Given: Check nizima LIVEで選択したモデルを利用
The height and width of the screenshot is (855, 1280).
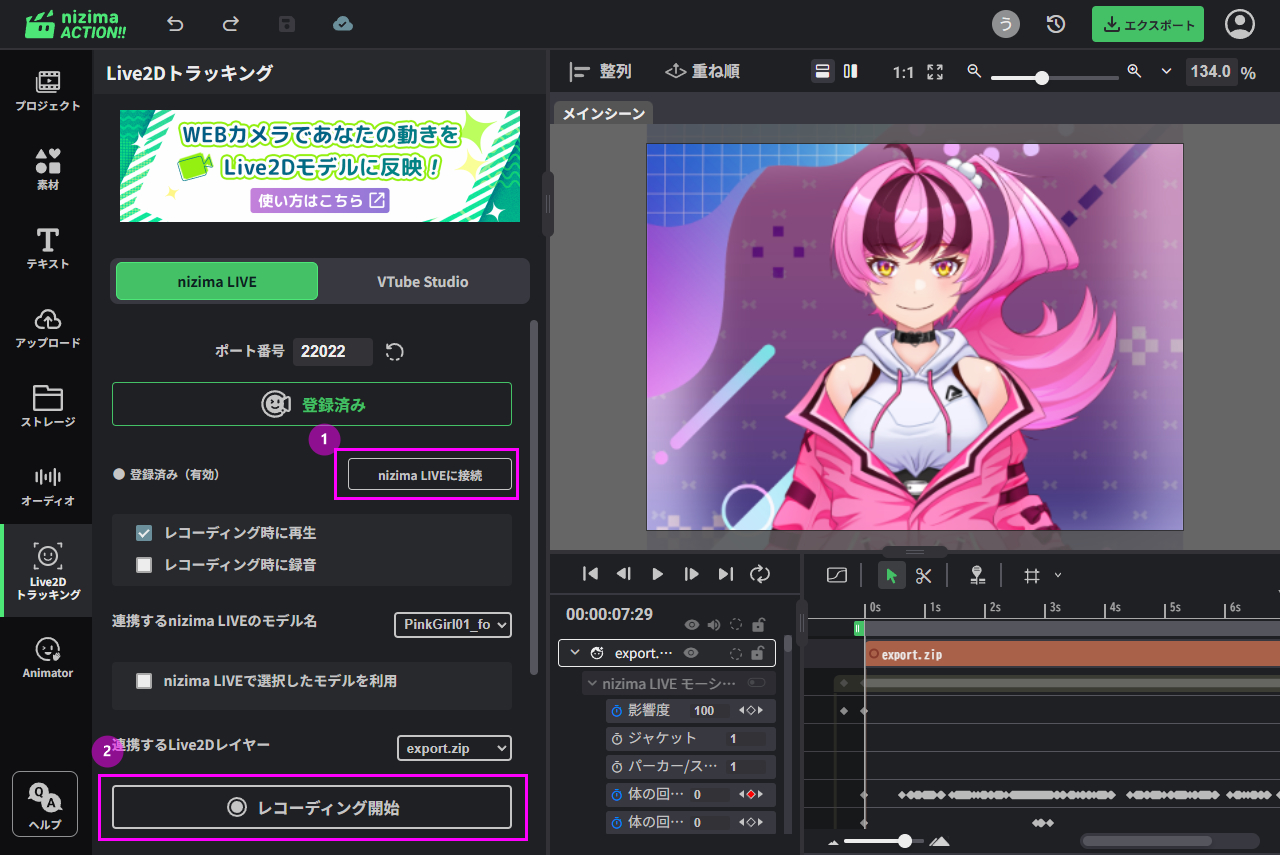Looking at the screenshot, I should [144, 681].
